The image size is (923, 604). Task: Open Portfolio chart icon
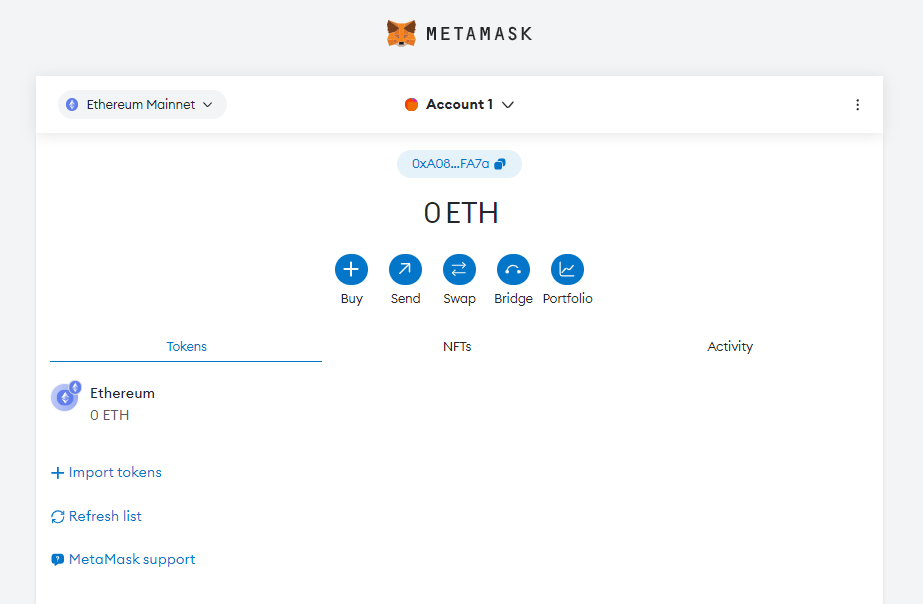pyautogui.click(x=567, y=269)
